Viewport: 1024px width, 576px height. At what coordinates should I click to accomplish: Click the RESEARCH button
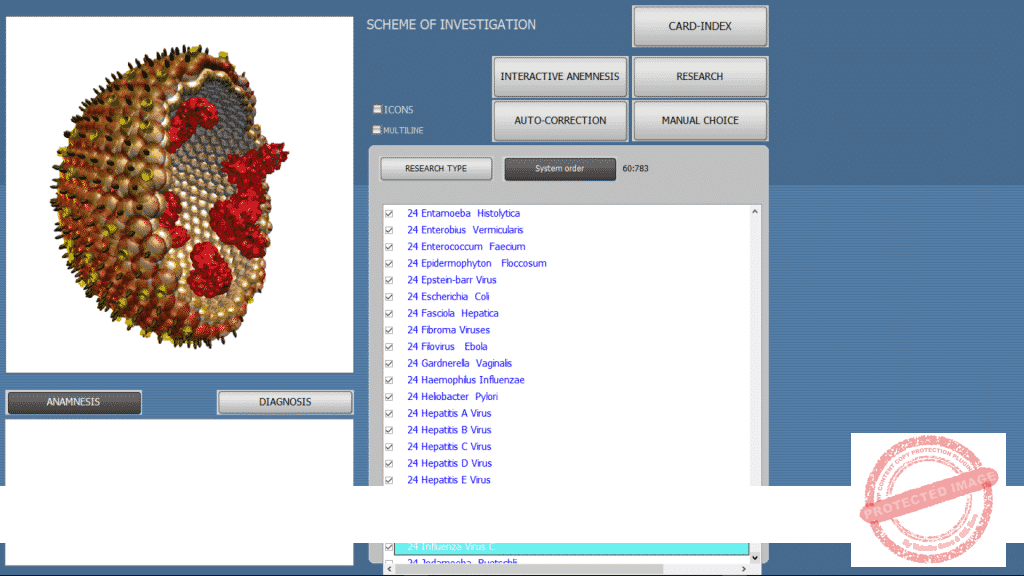pyautogui.click(x=700, y=77)
